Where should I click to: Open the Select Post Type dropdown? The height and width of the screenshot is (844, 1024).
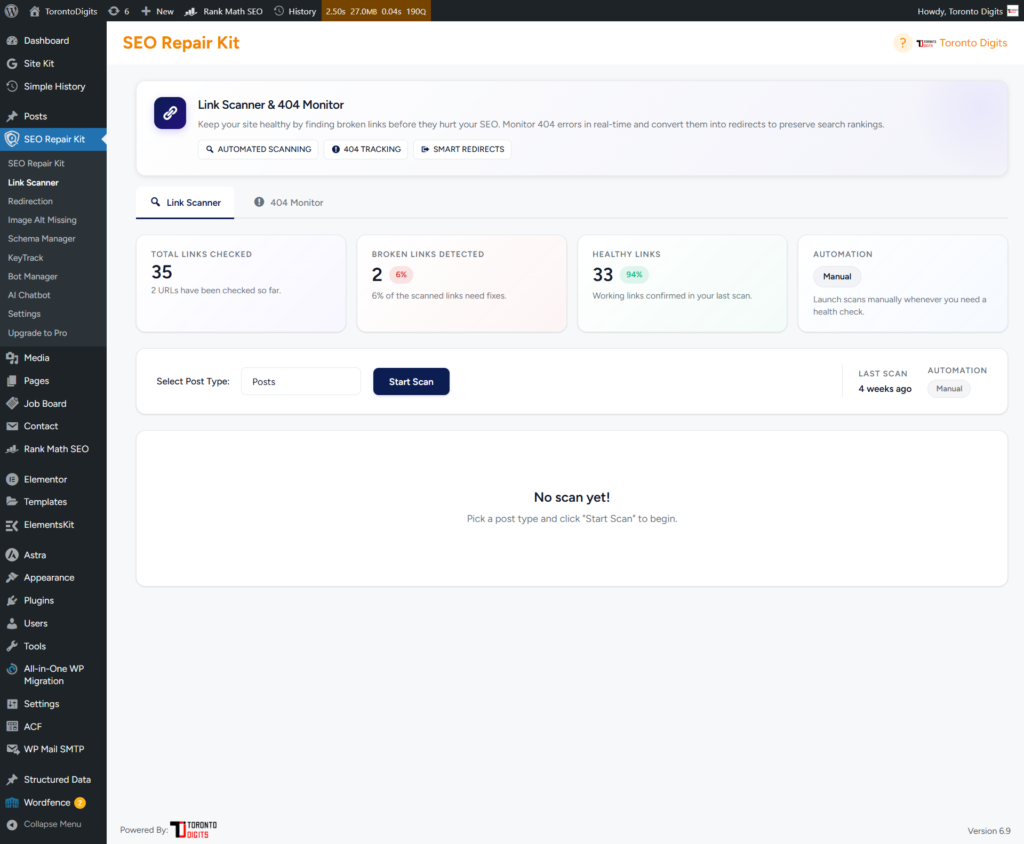coord(300,381)
